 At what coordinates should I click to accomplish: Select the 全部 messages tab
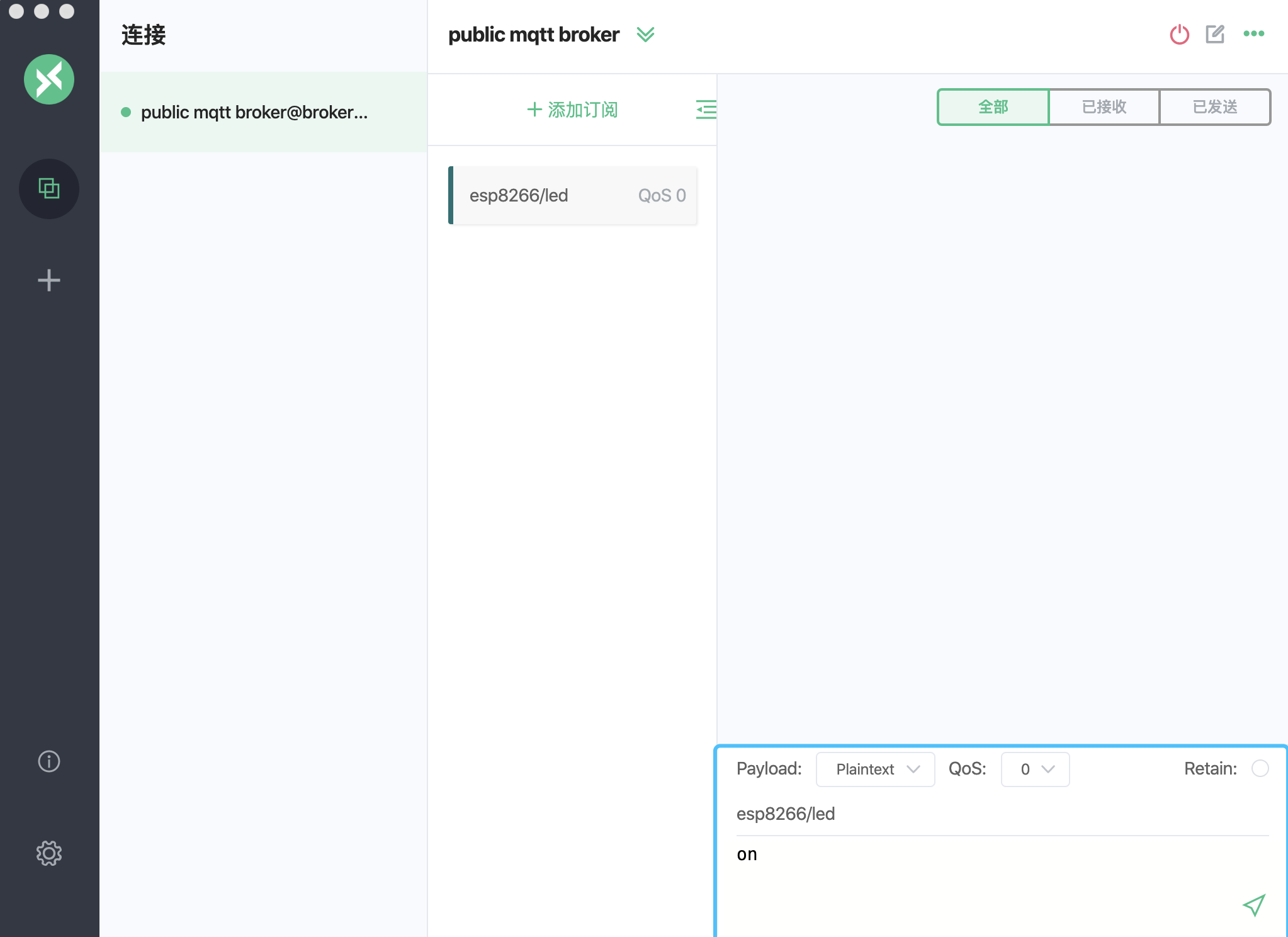(993, 107)
